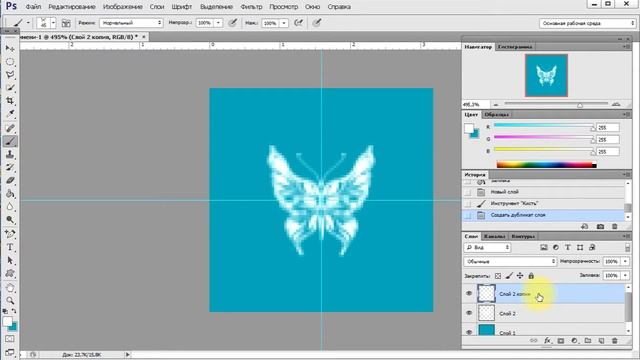Select the History Brush tool

pos(10,167)
